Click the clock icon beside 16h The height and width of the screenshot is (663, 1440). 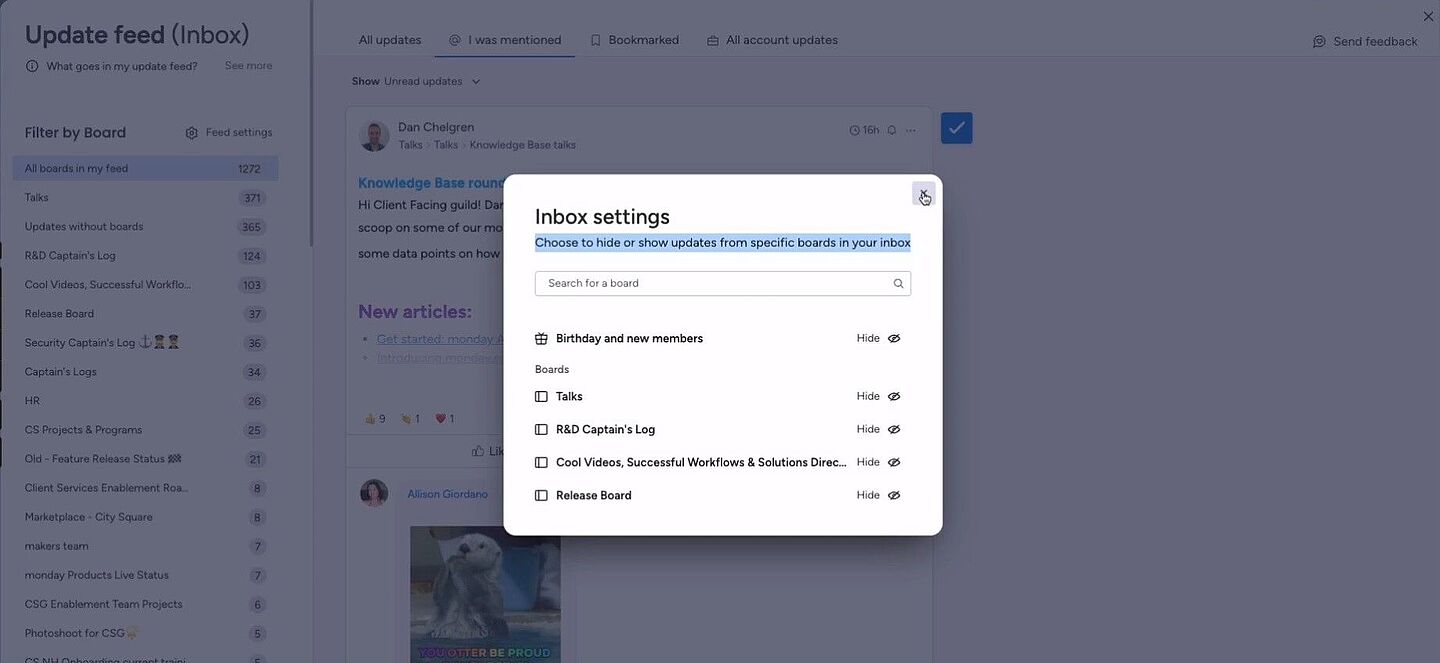855,130
